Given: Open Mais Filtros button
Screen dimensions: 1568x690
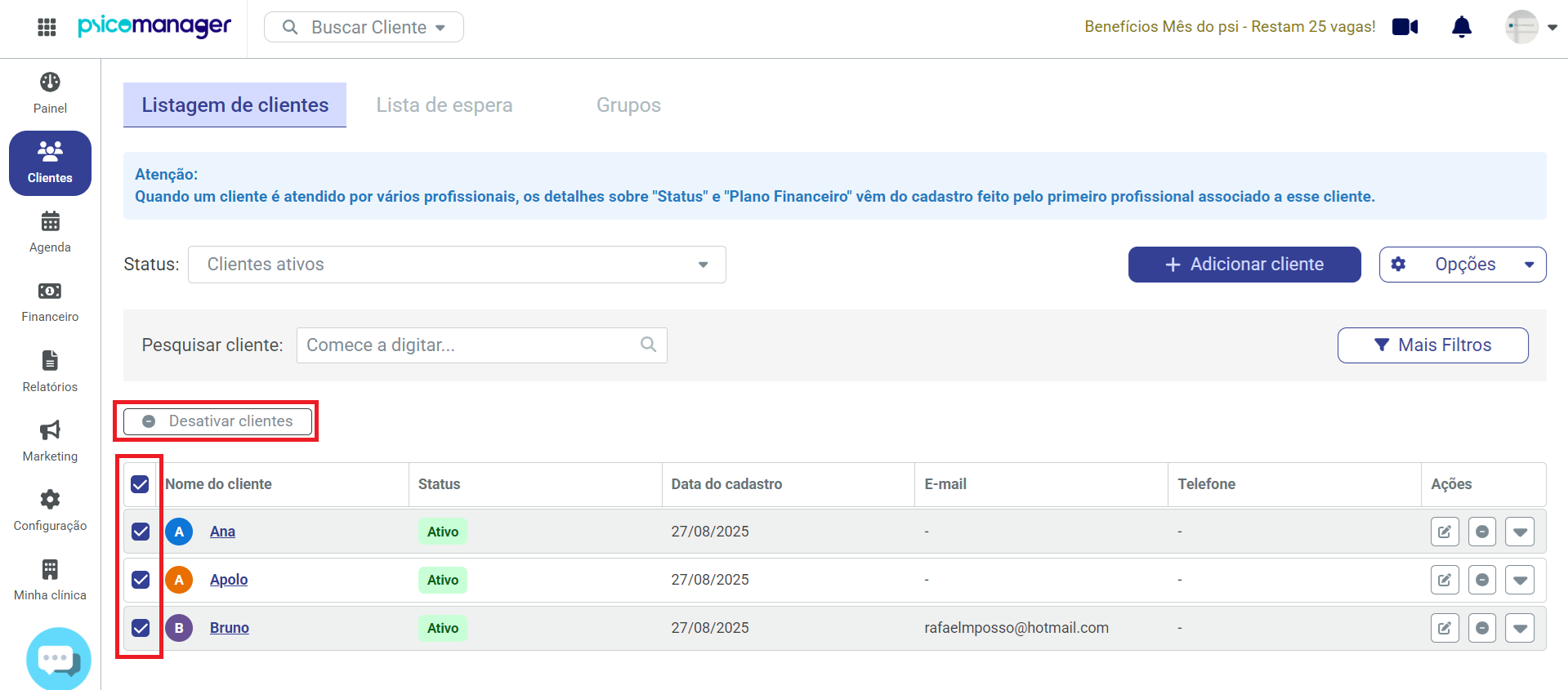Looking at the screenshot, I should point(1433,345).
